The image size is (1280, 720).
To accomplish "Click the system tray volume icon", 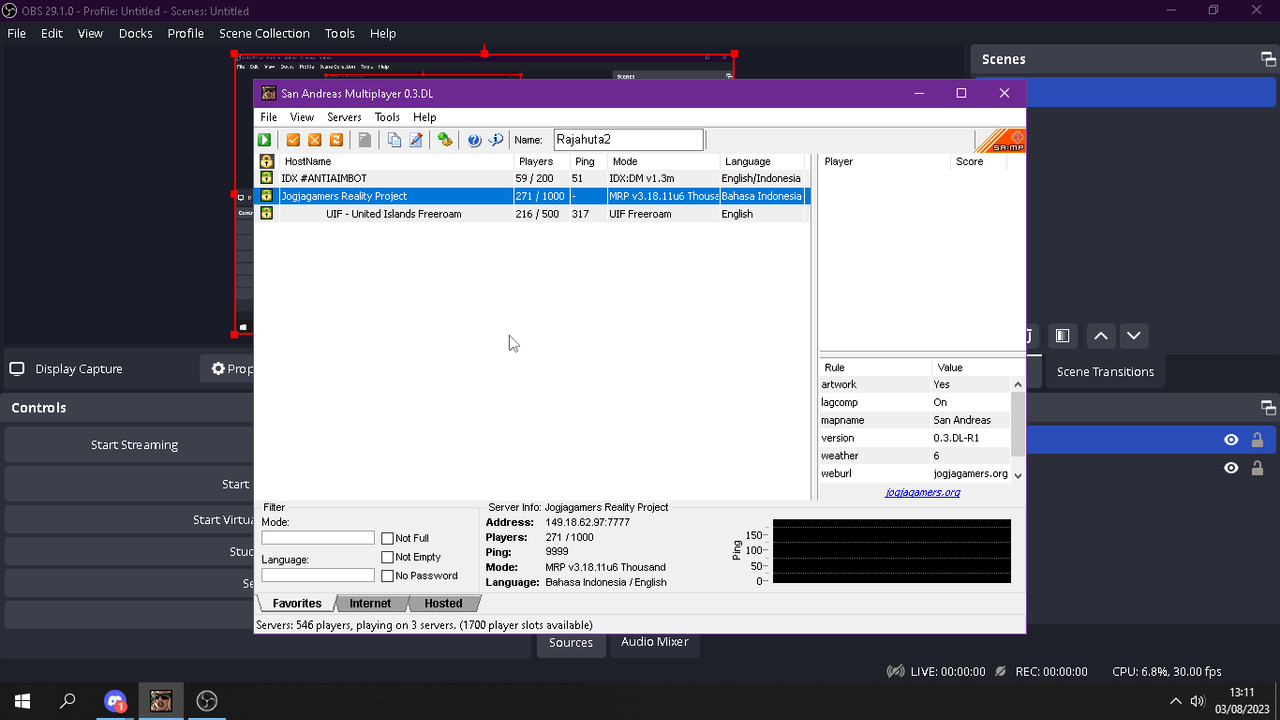I will (x=1198, y=701).
